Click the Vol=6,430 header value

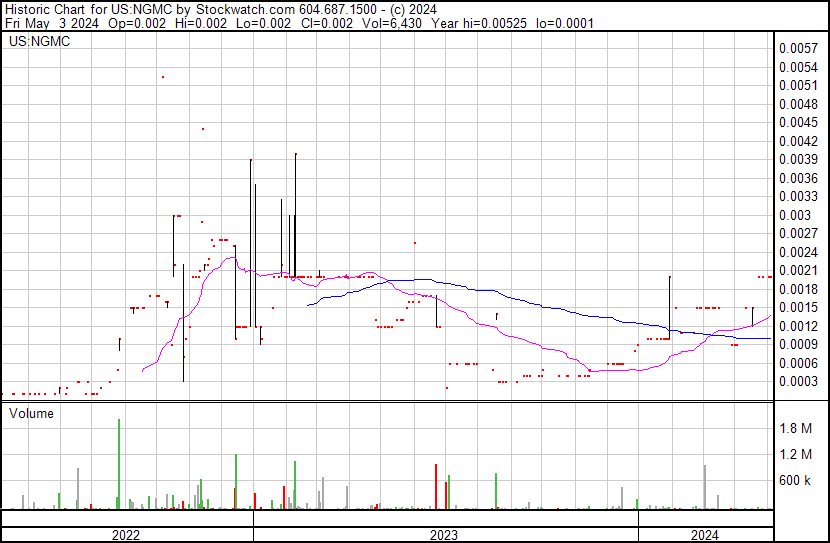click(x=392, y=23)
